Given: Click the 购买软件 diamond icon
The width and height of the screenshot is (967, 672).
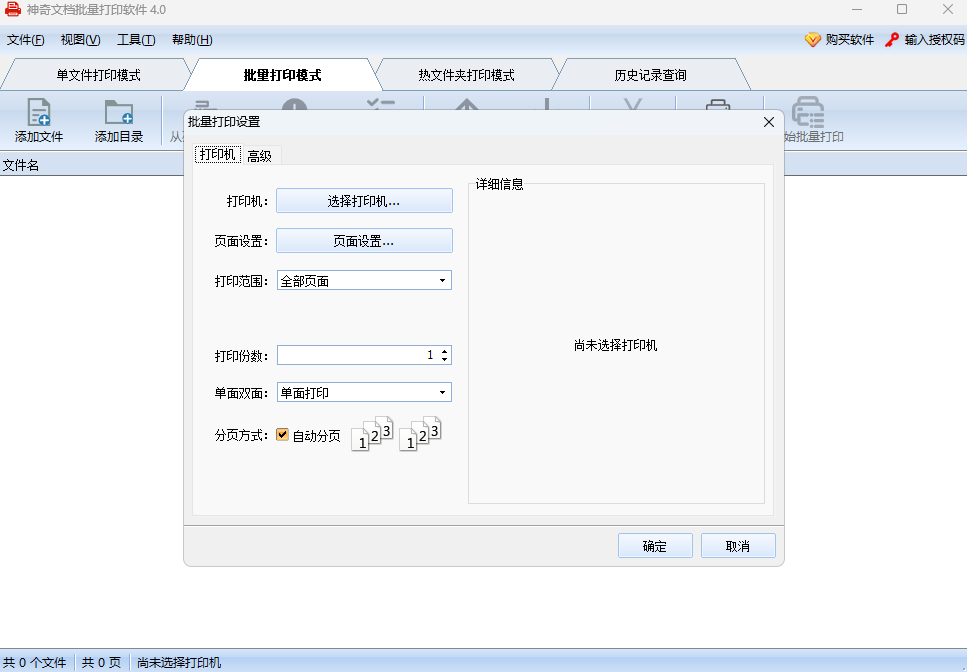Looking at the screenshot, I should point(813,39).
